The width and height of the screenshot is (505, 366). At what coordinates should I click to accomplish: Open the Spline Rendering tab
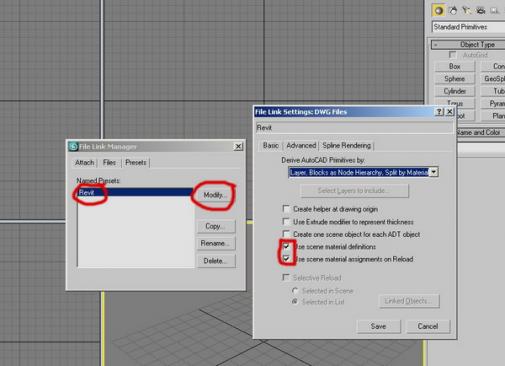coord(346,146)
